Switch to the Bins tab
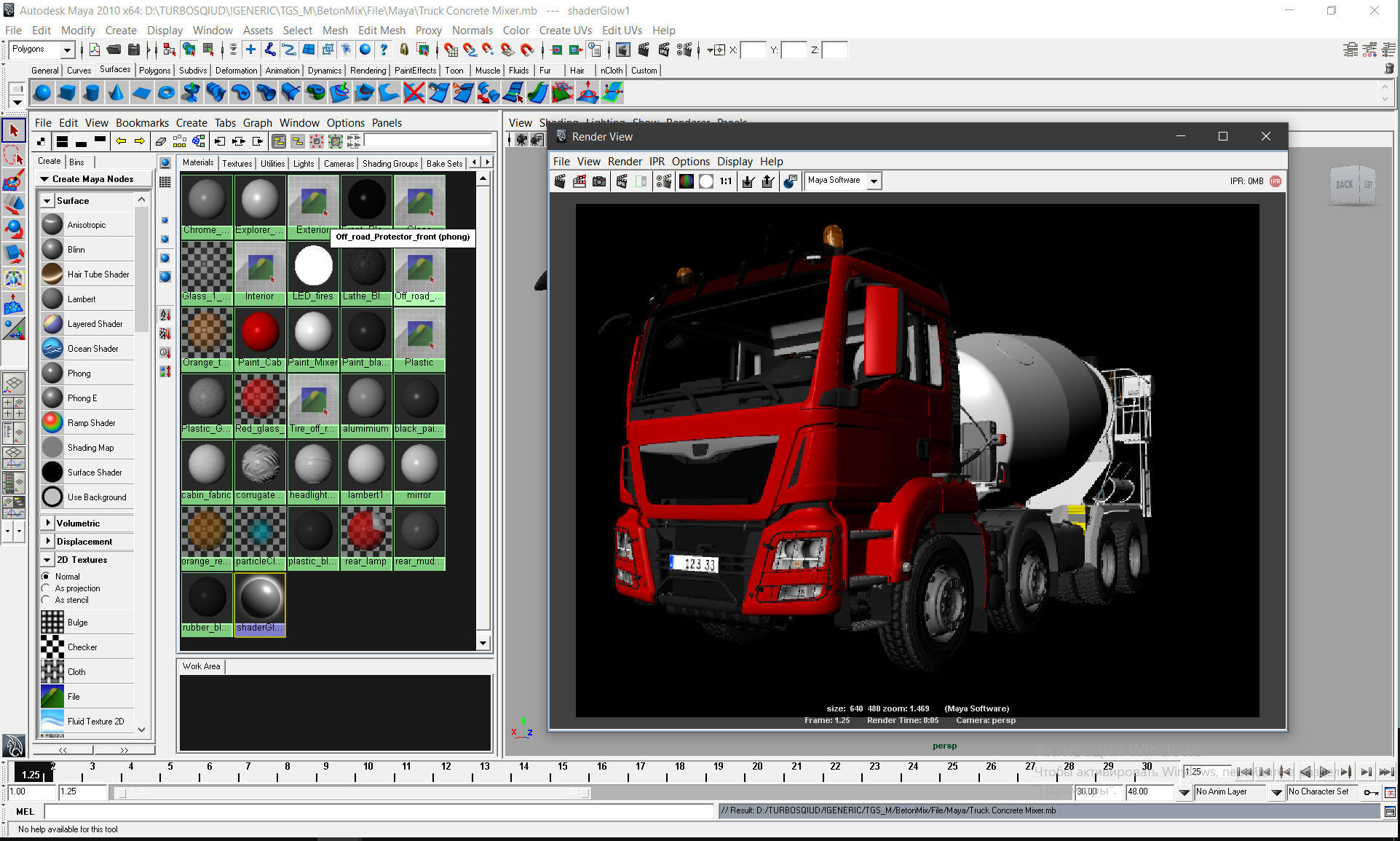The image size is (1400, 841). pos(76,162)
